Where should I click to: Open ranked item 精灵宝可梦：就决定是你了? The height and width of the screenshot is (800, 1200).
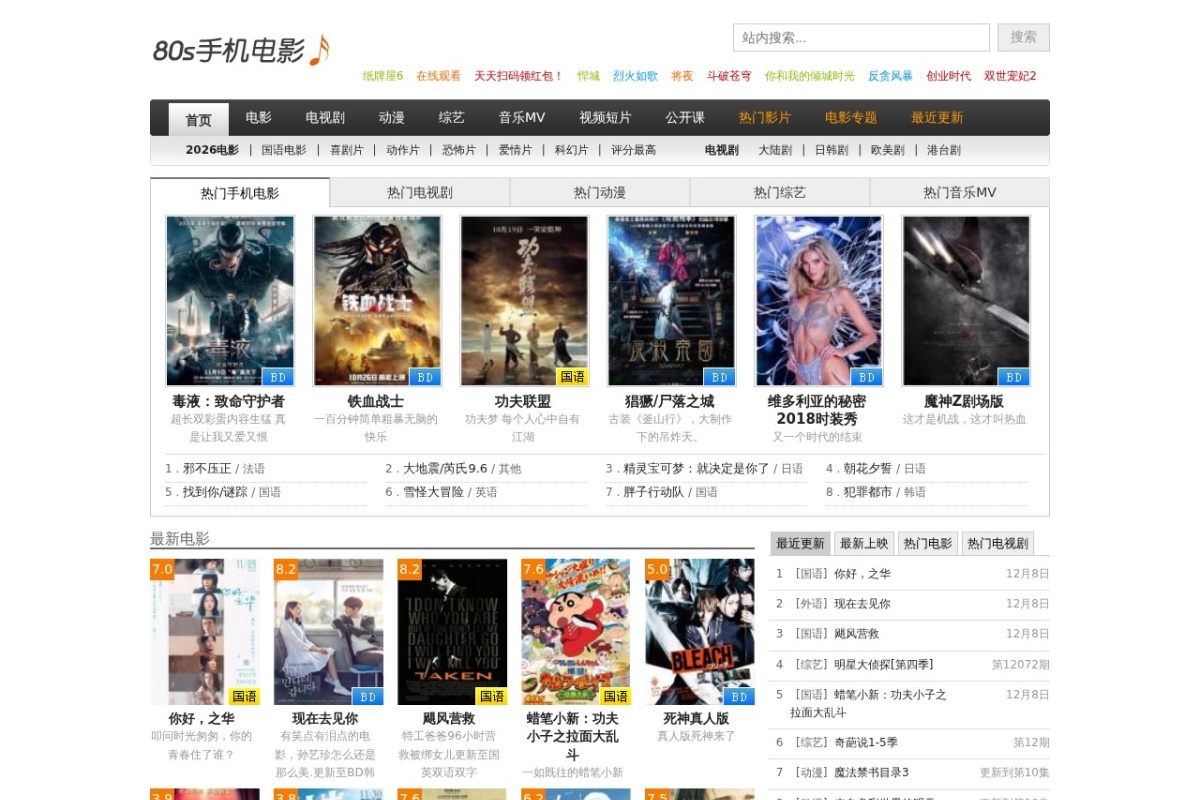click(x=696, y=468)
